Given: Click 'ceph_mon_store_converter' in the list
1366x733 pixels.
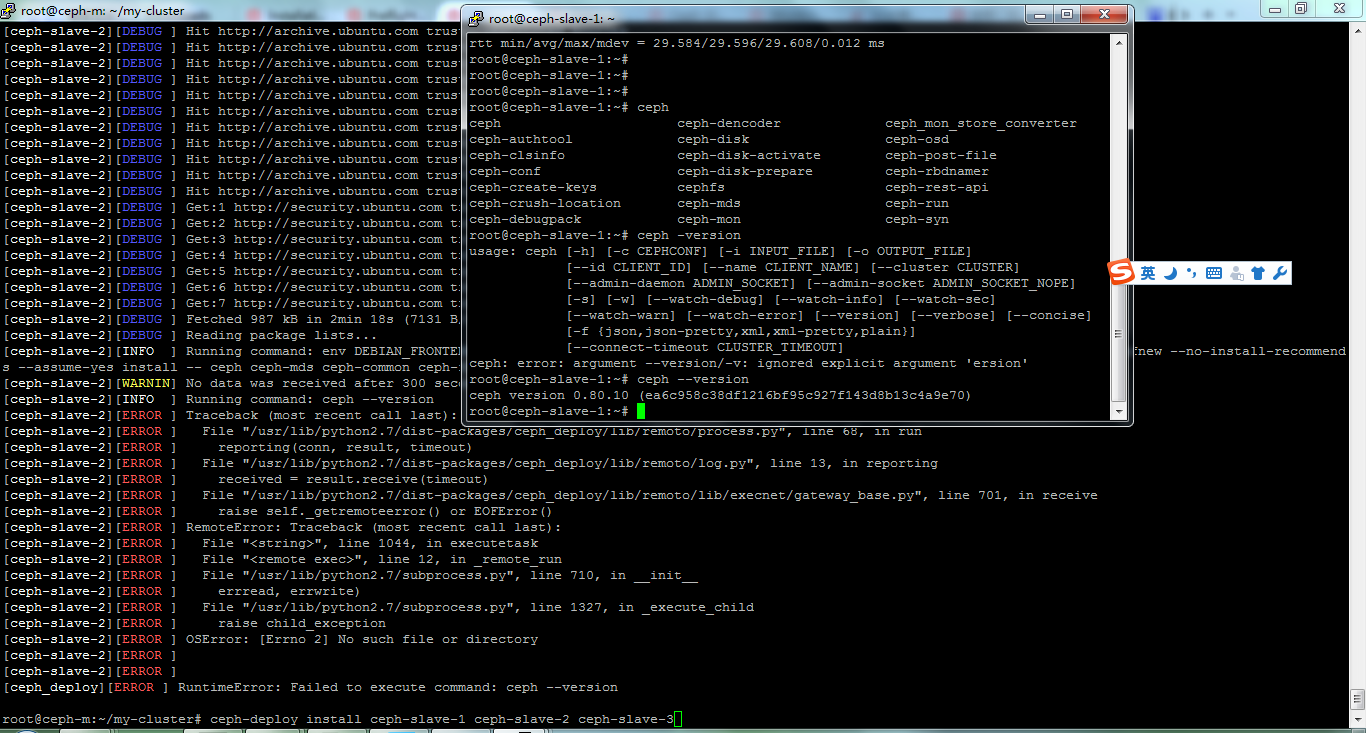Looking at the screenshot, I should coord(981,123).
